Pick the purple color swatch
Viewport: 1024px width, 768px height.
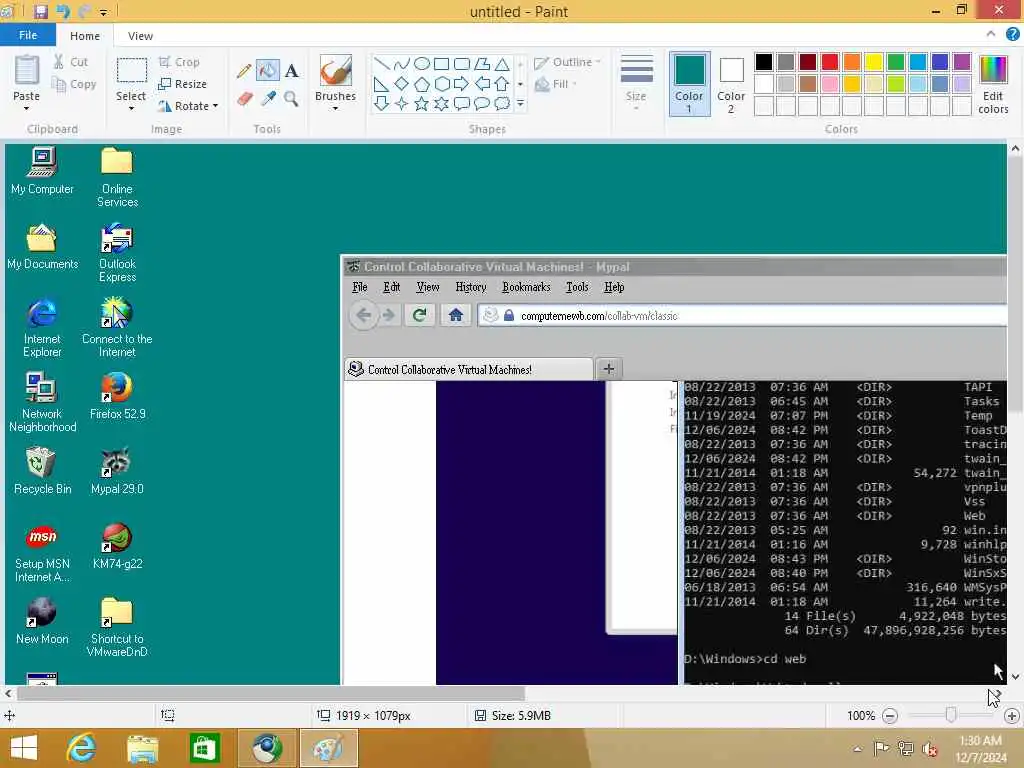[962, 62]
